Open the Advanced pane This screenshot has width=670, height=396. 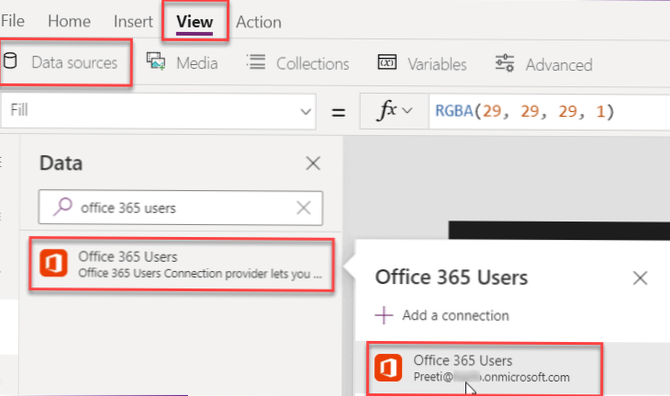point(559,65)
